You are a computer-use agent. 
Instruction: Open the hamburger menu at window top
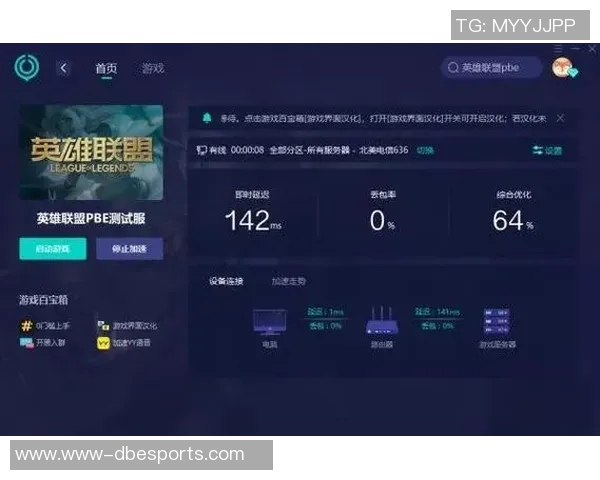tap(558, 49)
